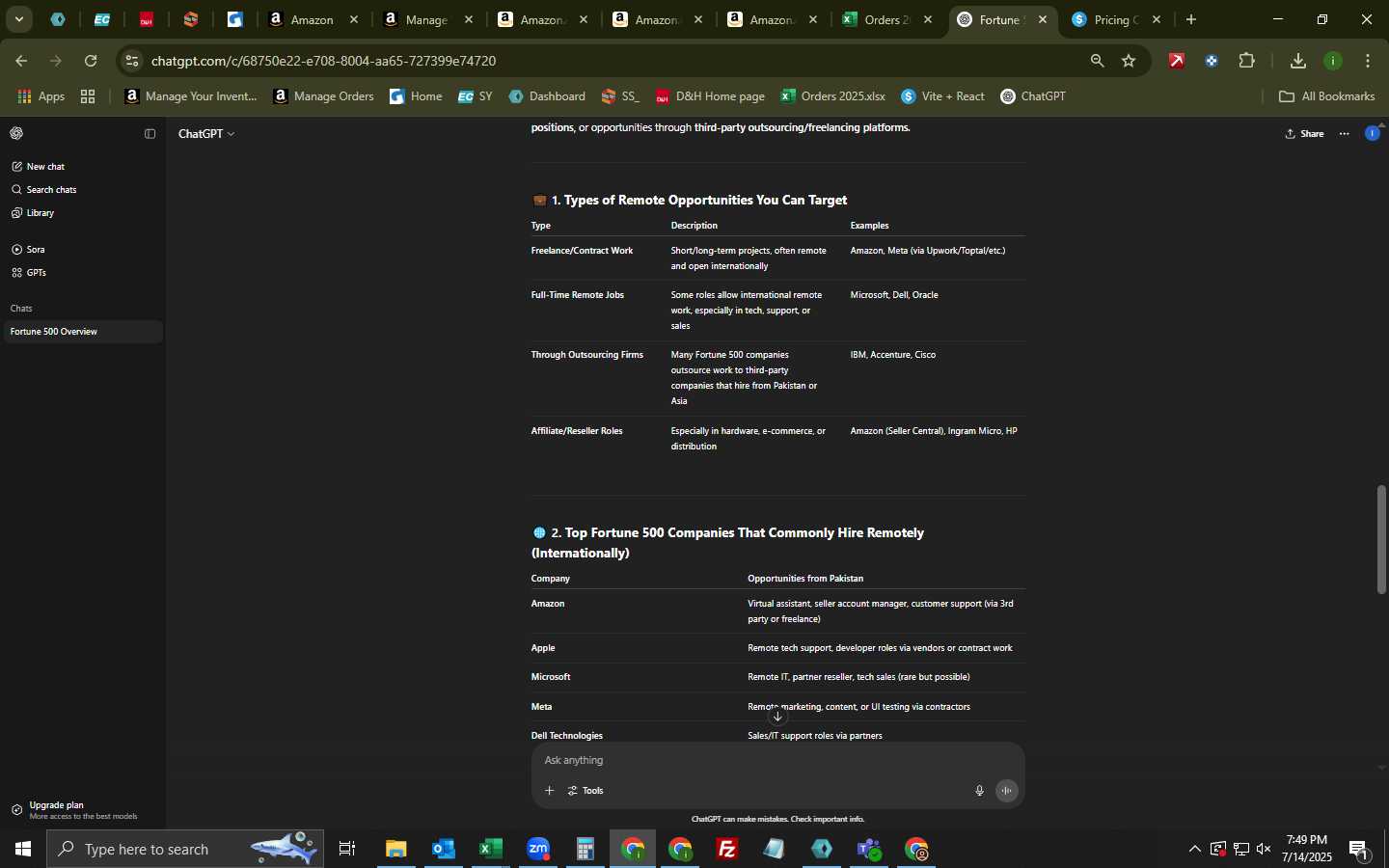Open the ChatGPT model selector dropdown

(x=206, y=134)
